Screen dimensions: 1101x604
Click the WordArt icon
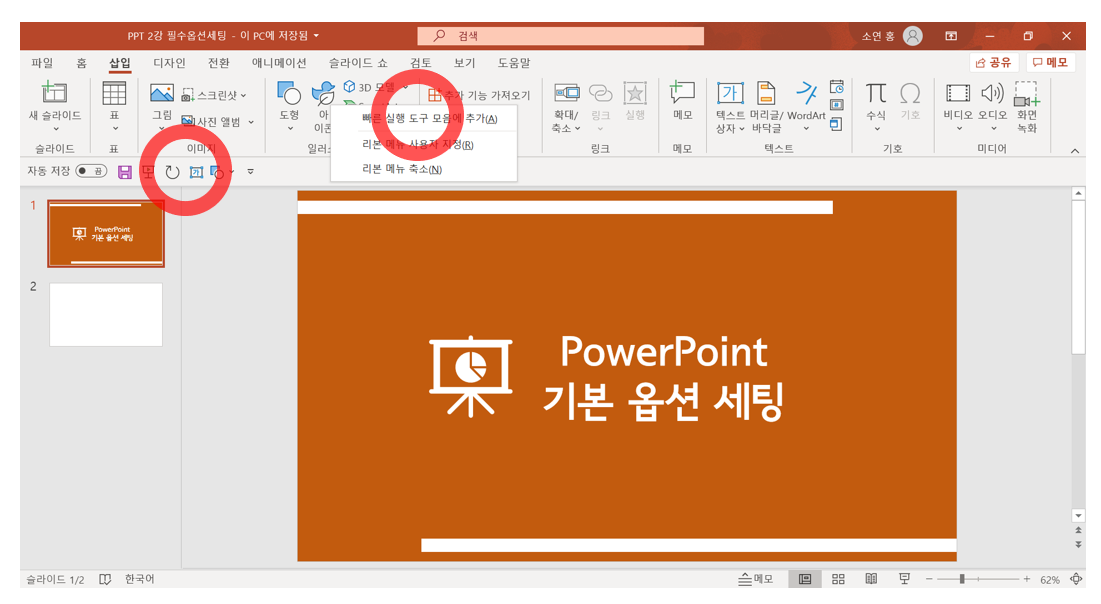(x=806, y=93)
